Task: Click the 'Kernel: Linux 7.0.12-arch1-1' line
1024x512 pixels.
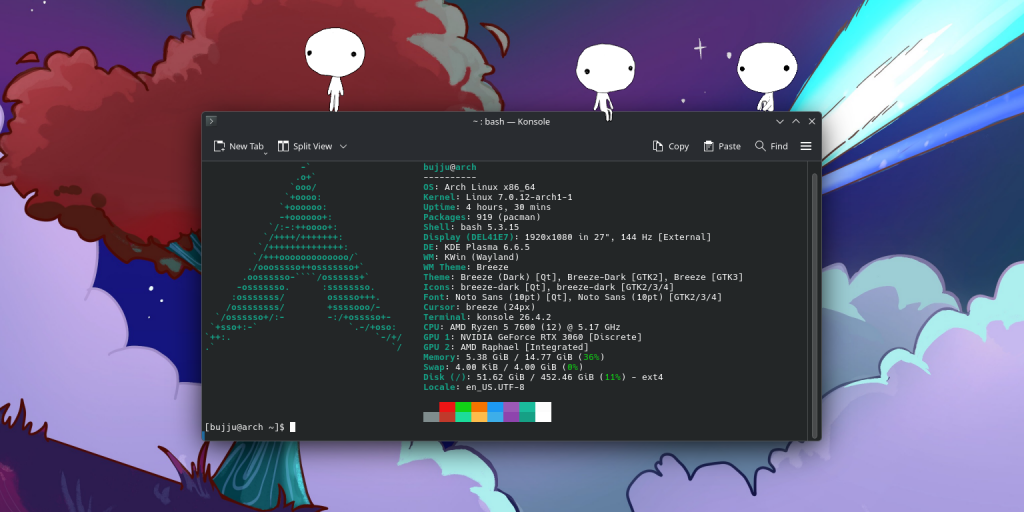Action: 498,197
